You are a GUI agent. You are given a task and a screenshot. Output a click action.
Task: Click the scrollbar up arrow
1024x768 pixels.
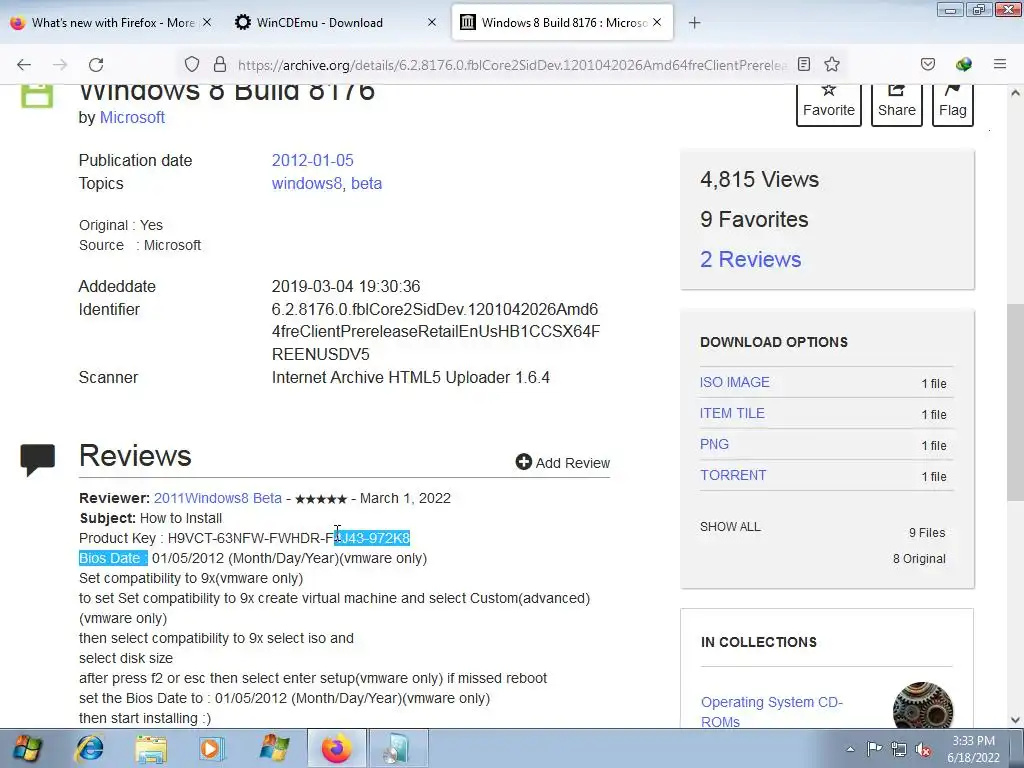pos(1015,93)
